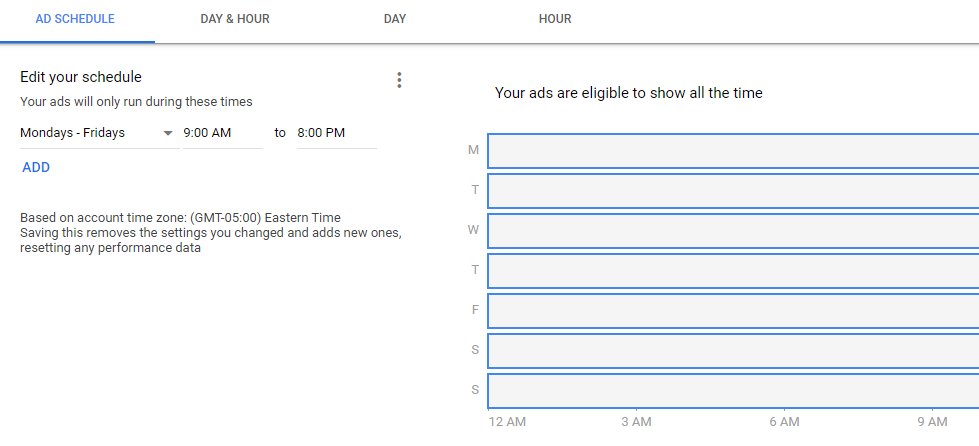979x446 pixels.
Task: Select the Wednesday schedule row bar
Action: (733, 231)
